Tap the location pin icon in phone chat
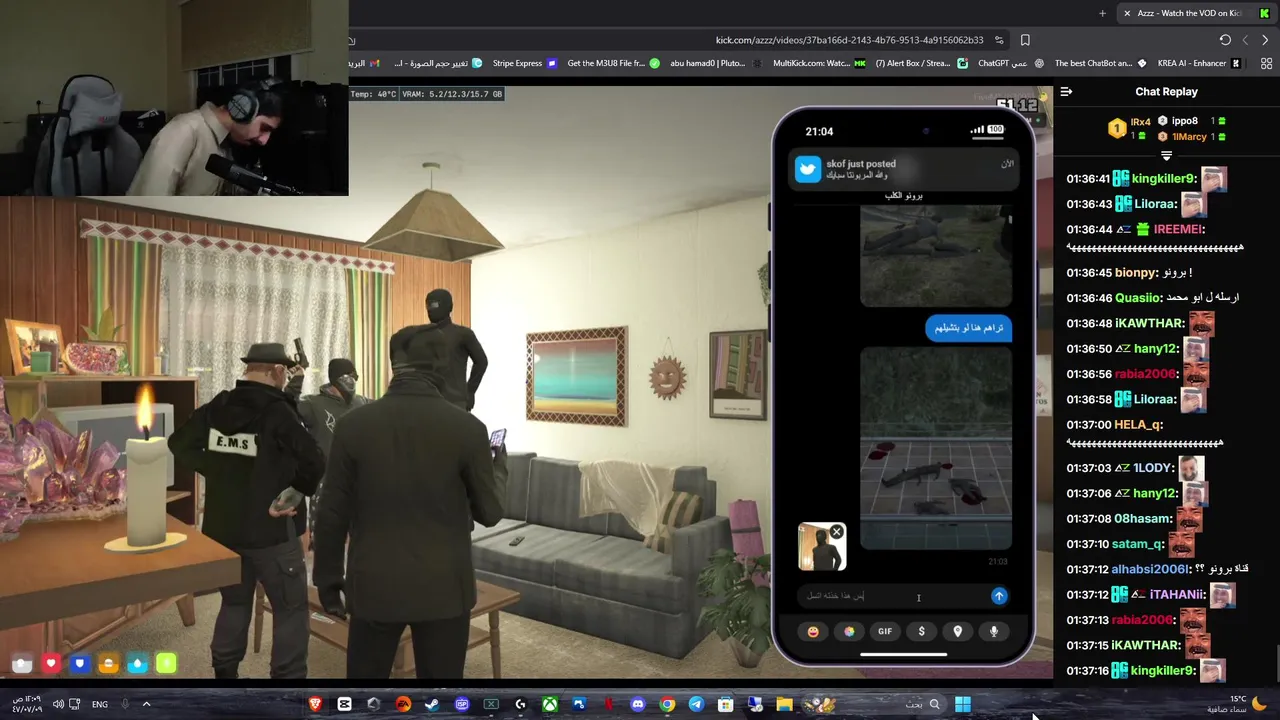The image size is (1280, 720). click(957, 631)
